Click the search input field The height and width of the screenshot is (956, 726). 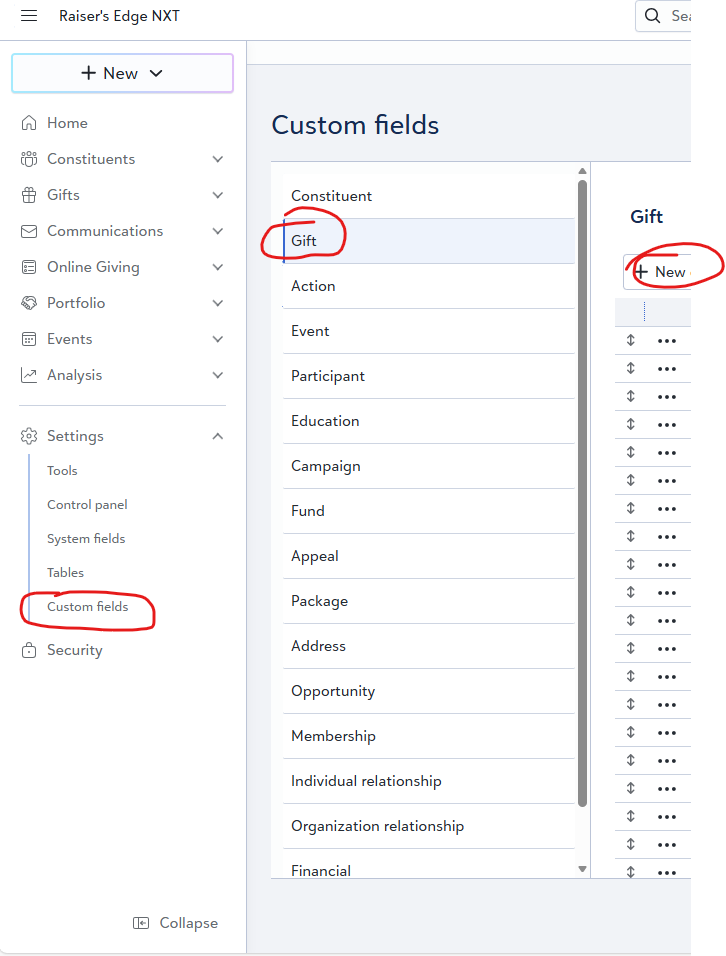663,16
